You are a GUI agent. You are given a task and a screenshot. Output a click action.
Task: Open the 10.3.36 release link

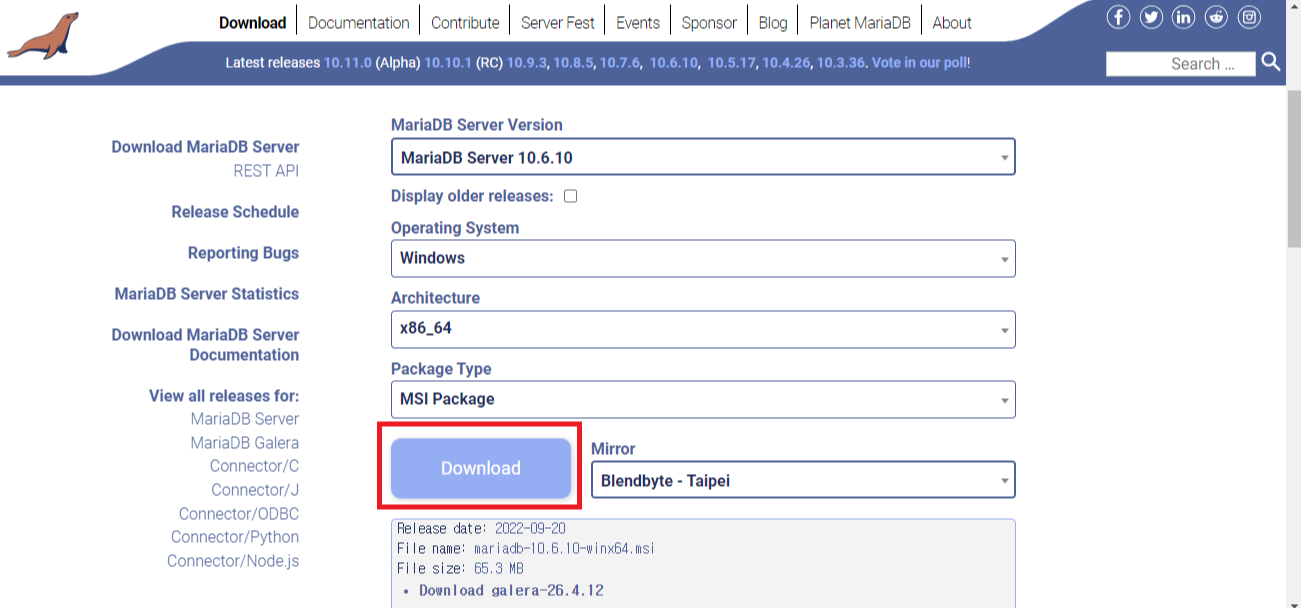click(x=841, y=62)
